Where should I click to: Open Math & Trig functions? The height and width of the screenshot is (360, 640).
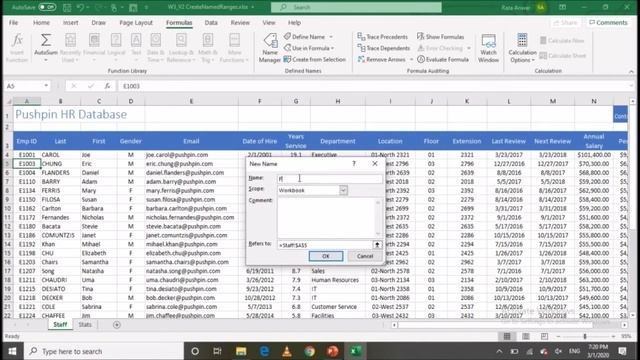(x=208, y=48)
